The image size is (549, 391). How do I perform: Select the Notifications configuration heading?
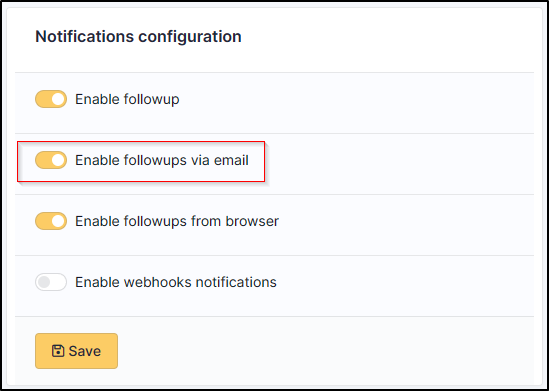coord(138,36)
